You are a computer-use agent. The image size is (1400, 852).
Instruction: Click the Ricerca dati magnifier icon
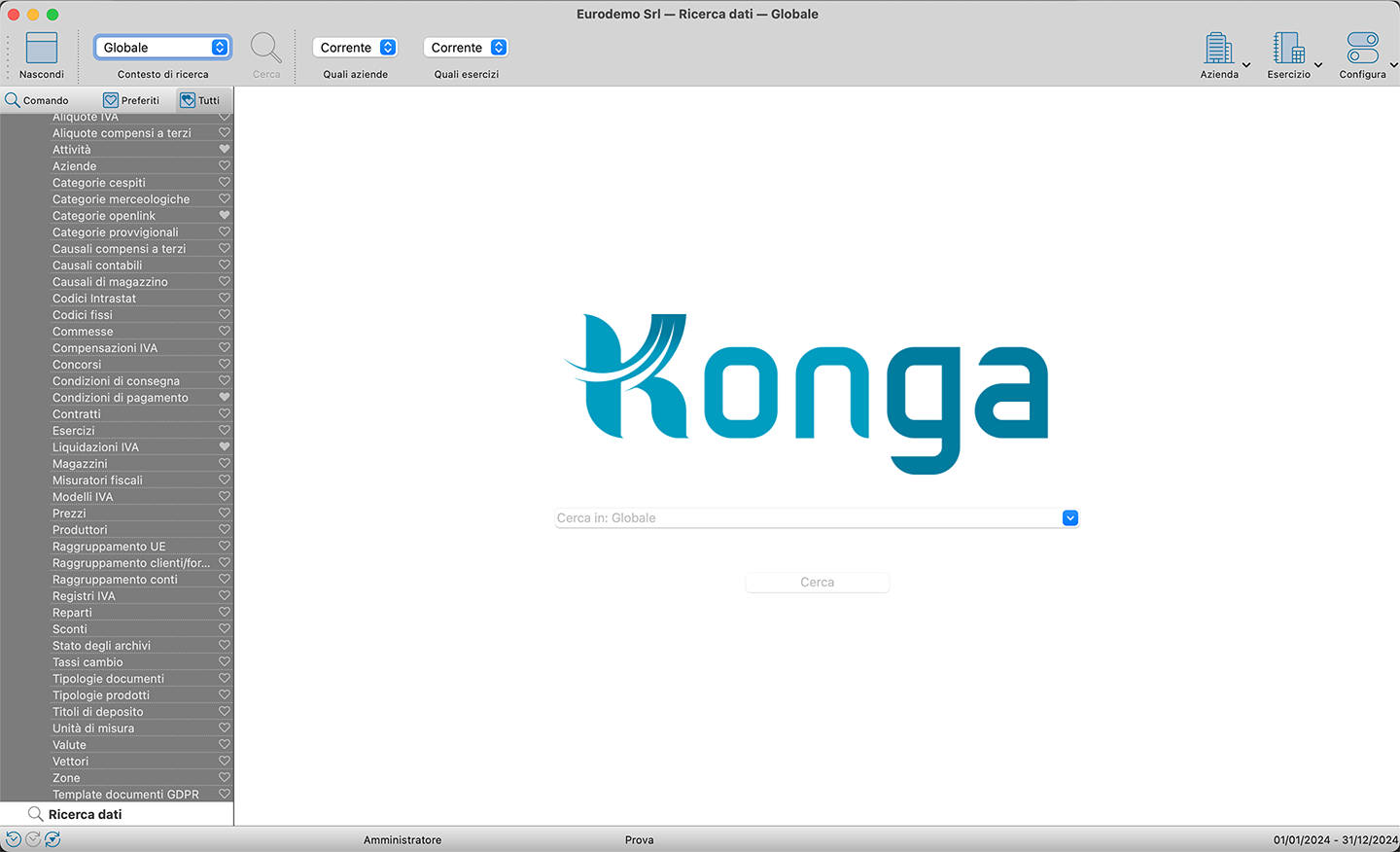35,814
